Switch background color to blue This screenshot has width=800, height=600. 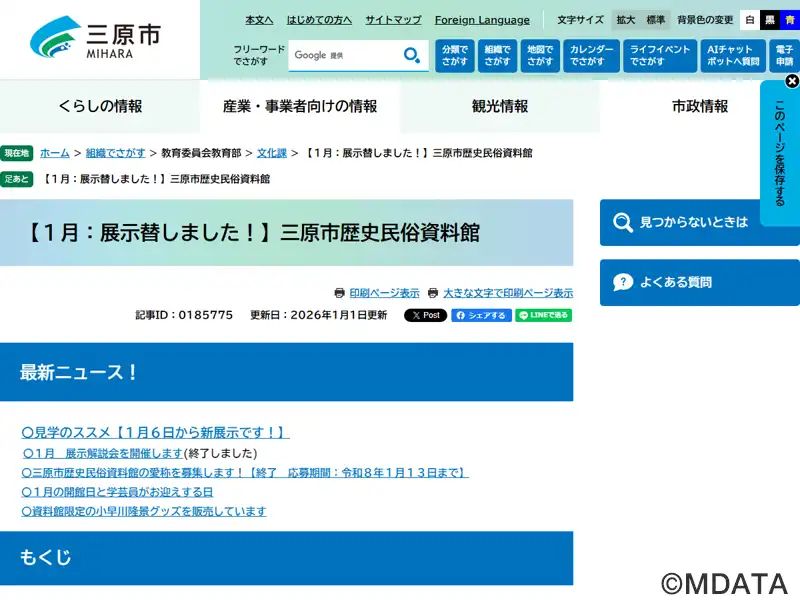point(790,20)
